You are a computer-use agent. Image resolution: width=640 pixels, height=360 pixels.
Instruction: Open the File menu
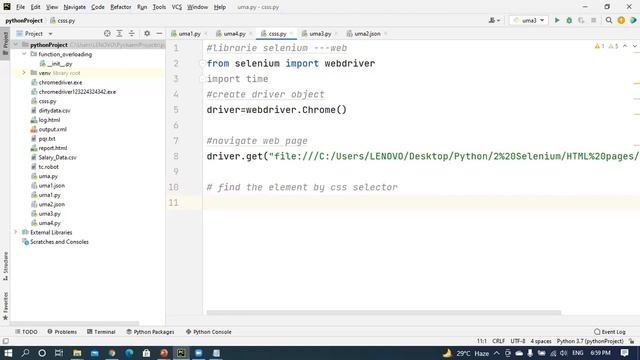coord(20,7)
